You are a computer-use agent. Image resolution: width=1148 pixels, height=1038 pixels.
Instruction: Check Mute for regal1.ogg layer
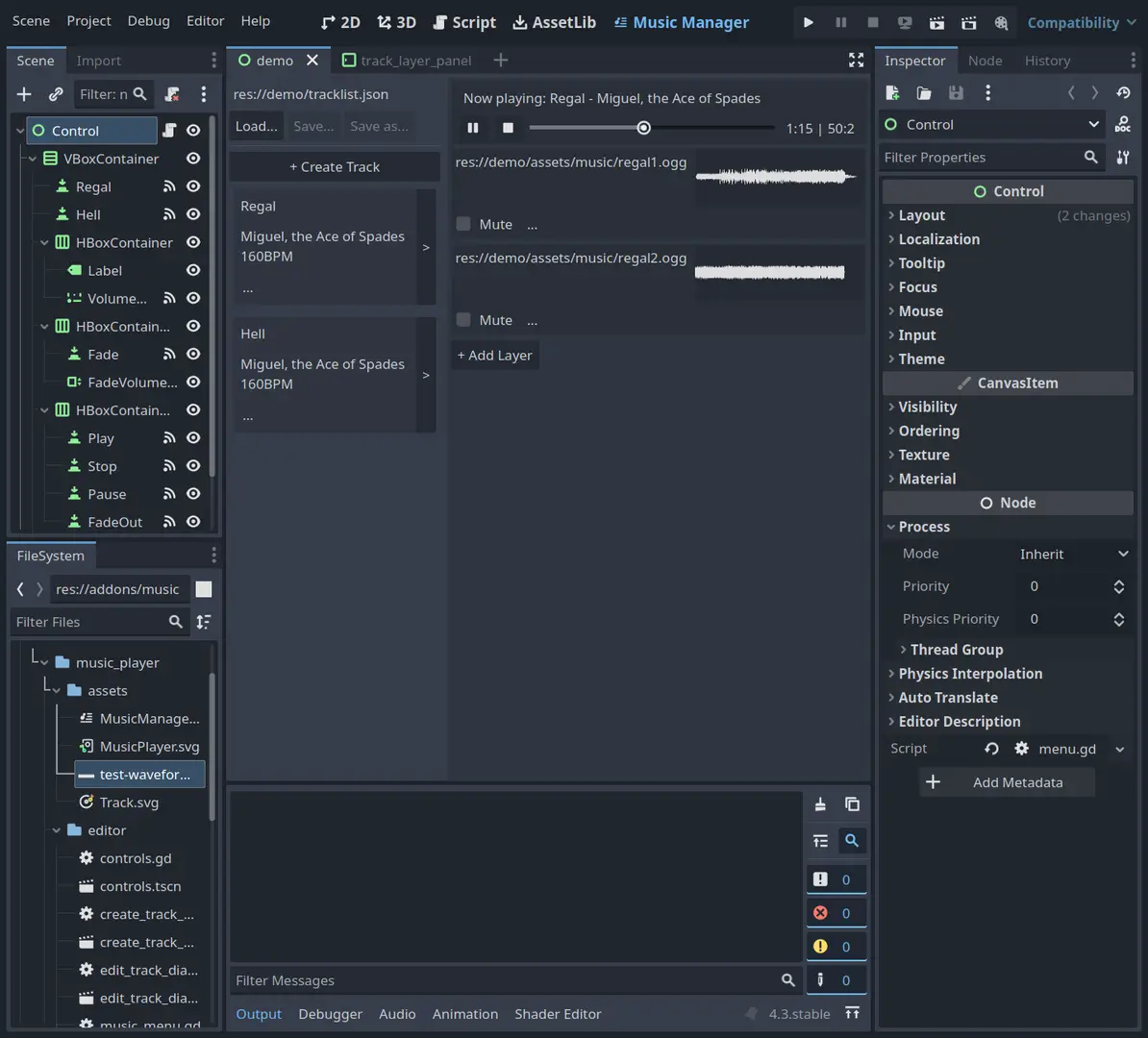pyautogui.click(x=463, y=224)
